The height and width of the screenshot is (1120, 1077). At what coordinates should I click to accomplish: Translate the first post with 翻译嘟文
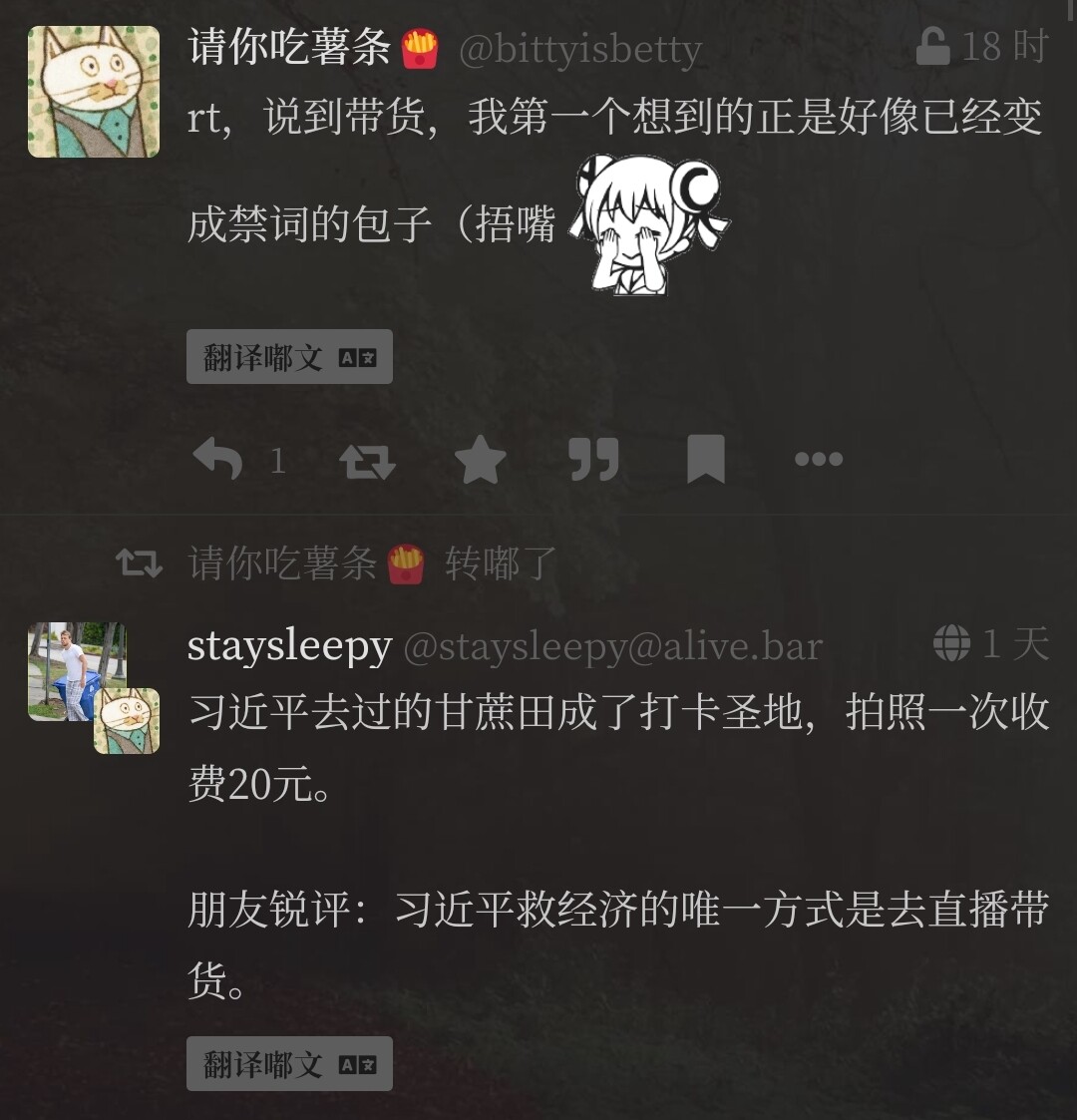pyautogui.click(x=289, y=356)
